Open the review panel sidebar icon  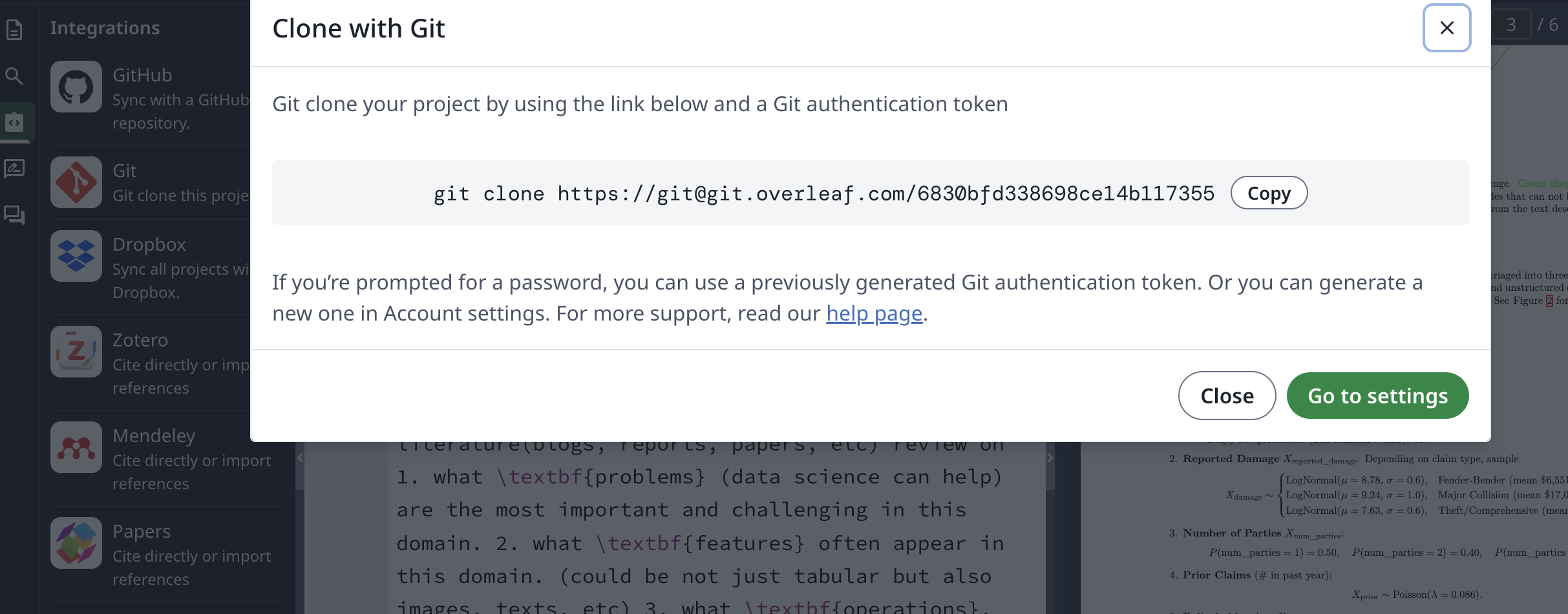pyautogui.click(x=14, y=169)
